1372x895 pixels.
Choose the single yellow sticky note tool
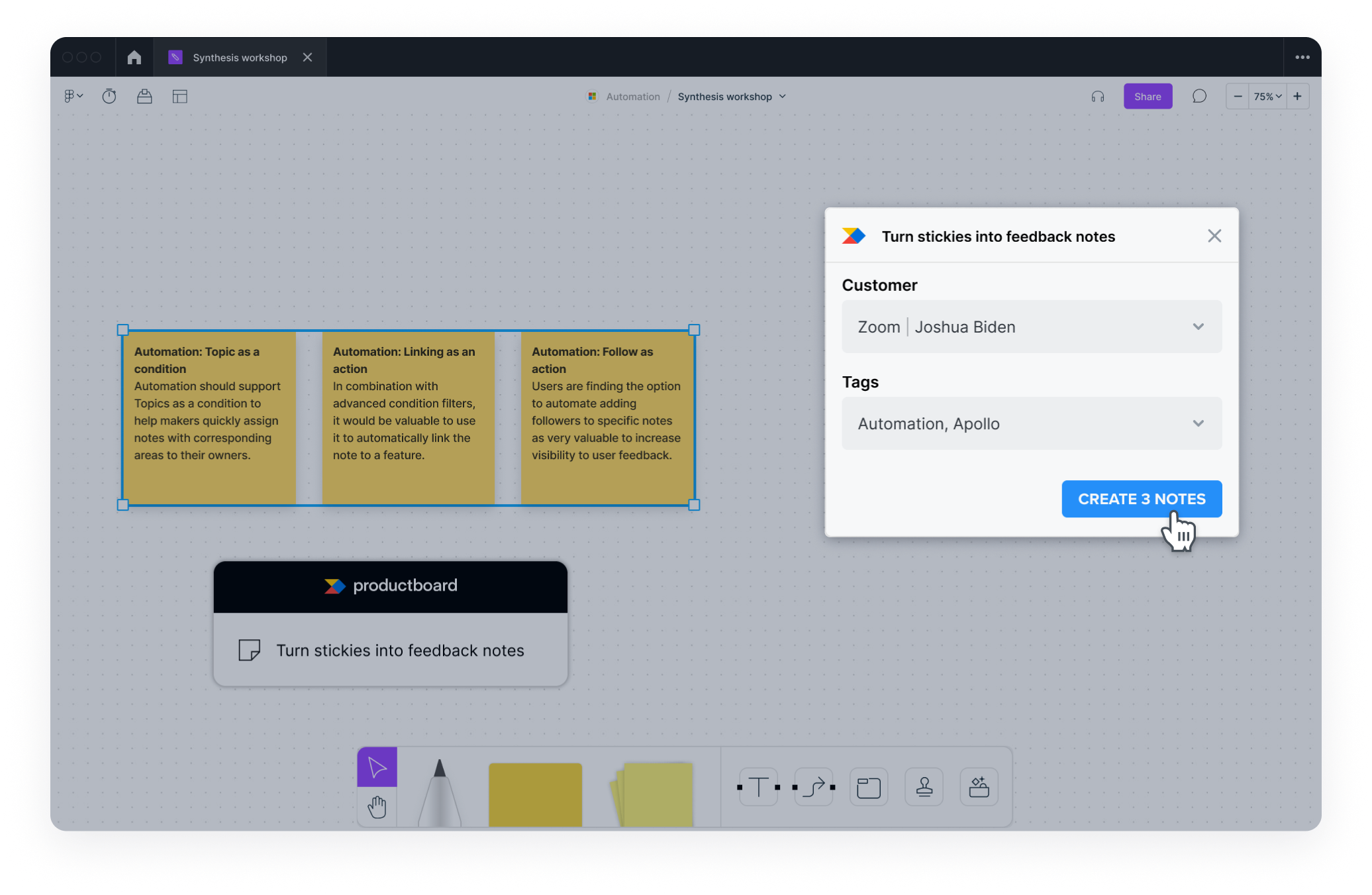point(535,794)
